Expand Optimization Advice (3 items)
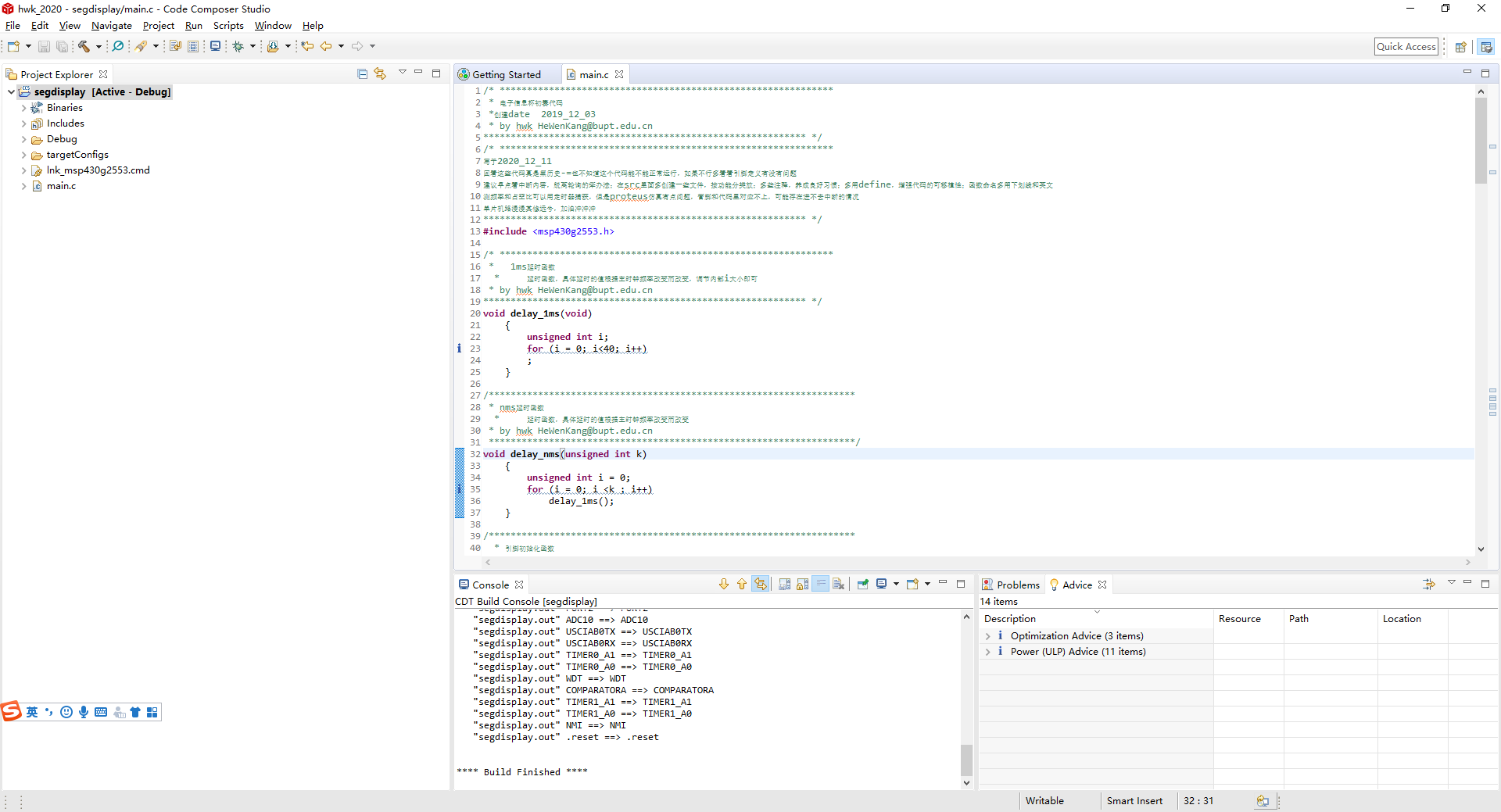1501x812 pixels. pos(988,636)
